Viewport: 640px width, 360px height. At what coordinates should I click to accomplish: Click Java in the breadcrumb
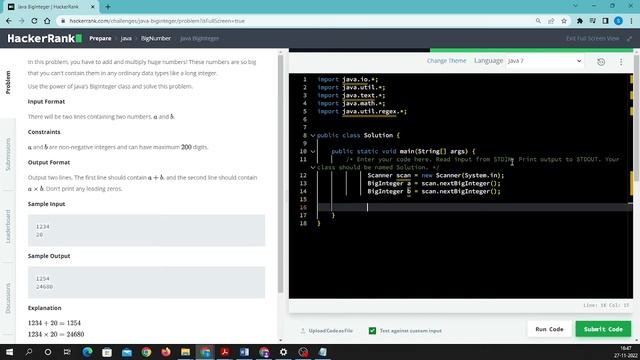pyautogui.click(x=126, y=38)
